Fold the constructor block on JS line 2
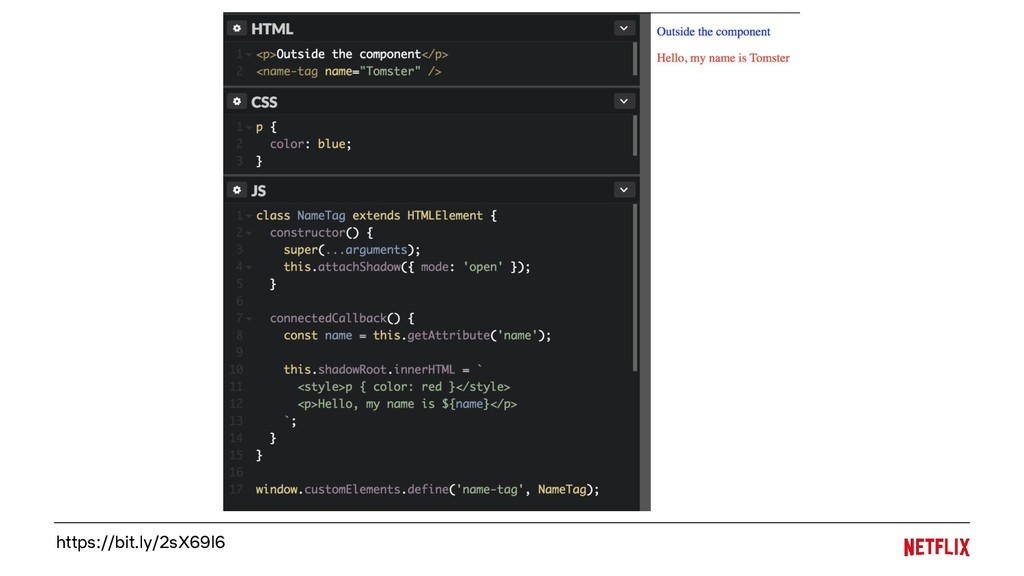Viewport: 1024px width, 576px height. 249,233
